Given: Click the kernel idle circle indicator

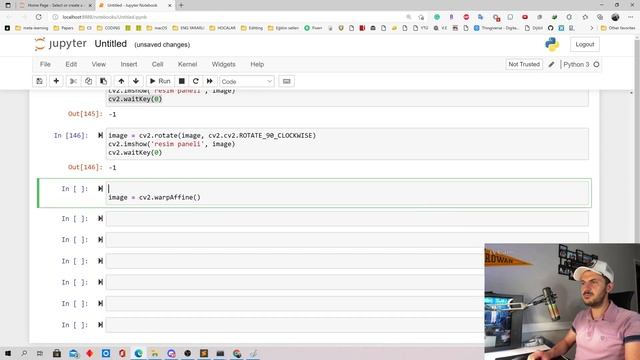Looking at the screenshot, I should 596,64.
